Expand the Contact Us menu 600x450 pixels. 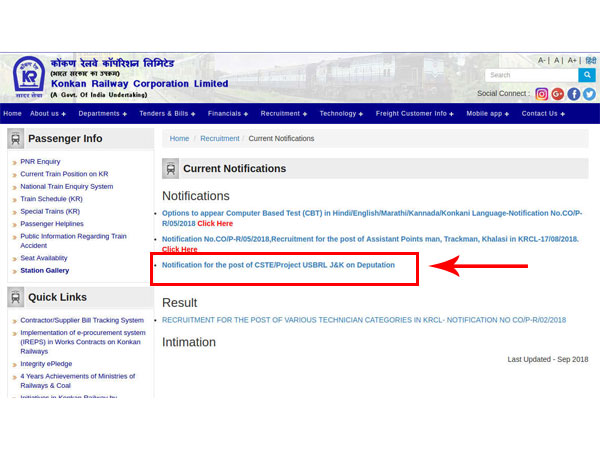543,114
